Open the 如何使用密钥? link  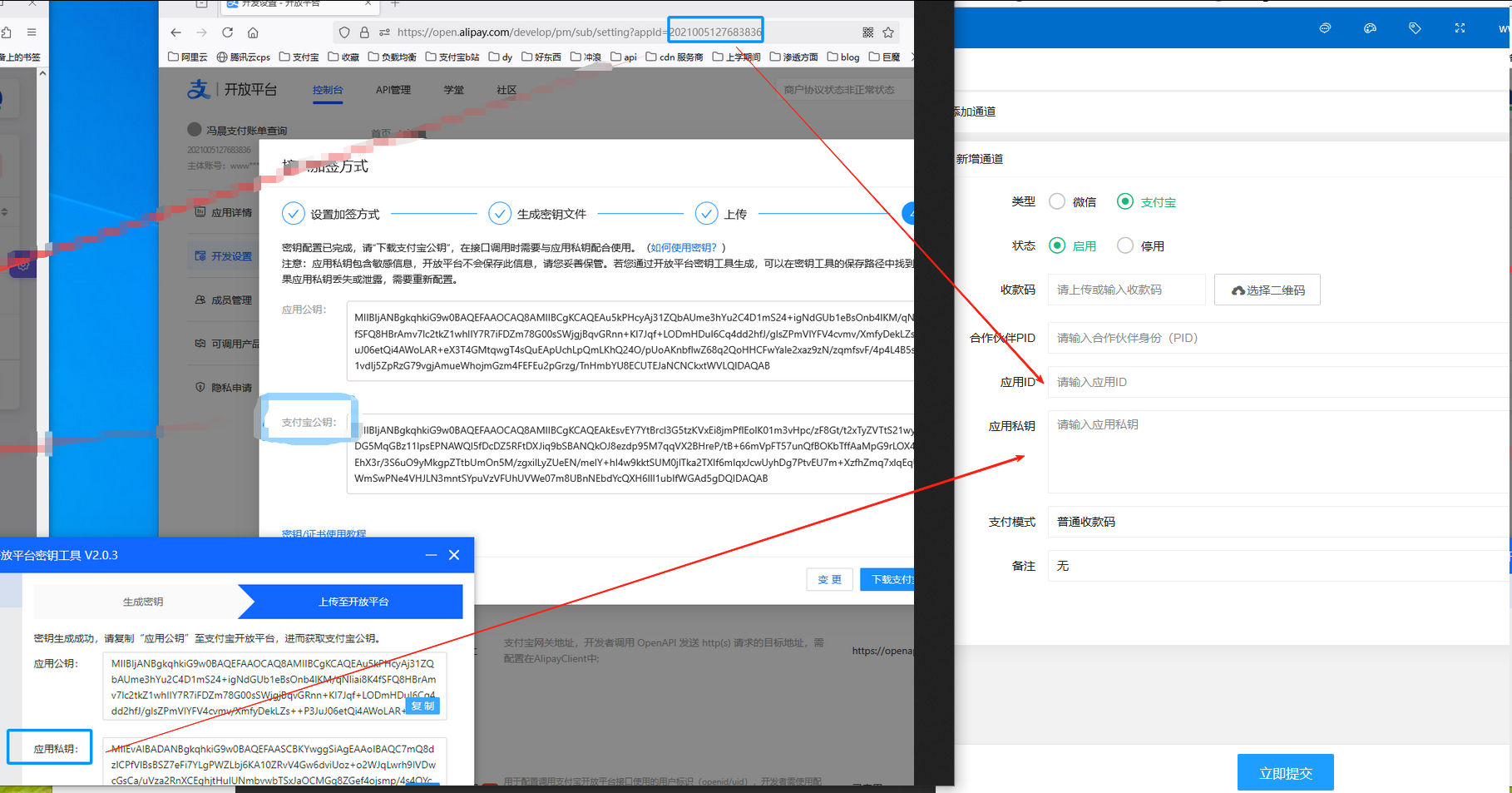pyautogui.click(x=684, y=248)
